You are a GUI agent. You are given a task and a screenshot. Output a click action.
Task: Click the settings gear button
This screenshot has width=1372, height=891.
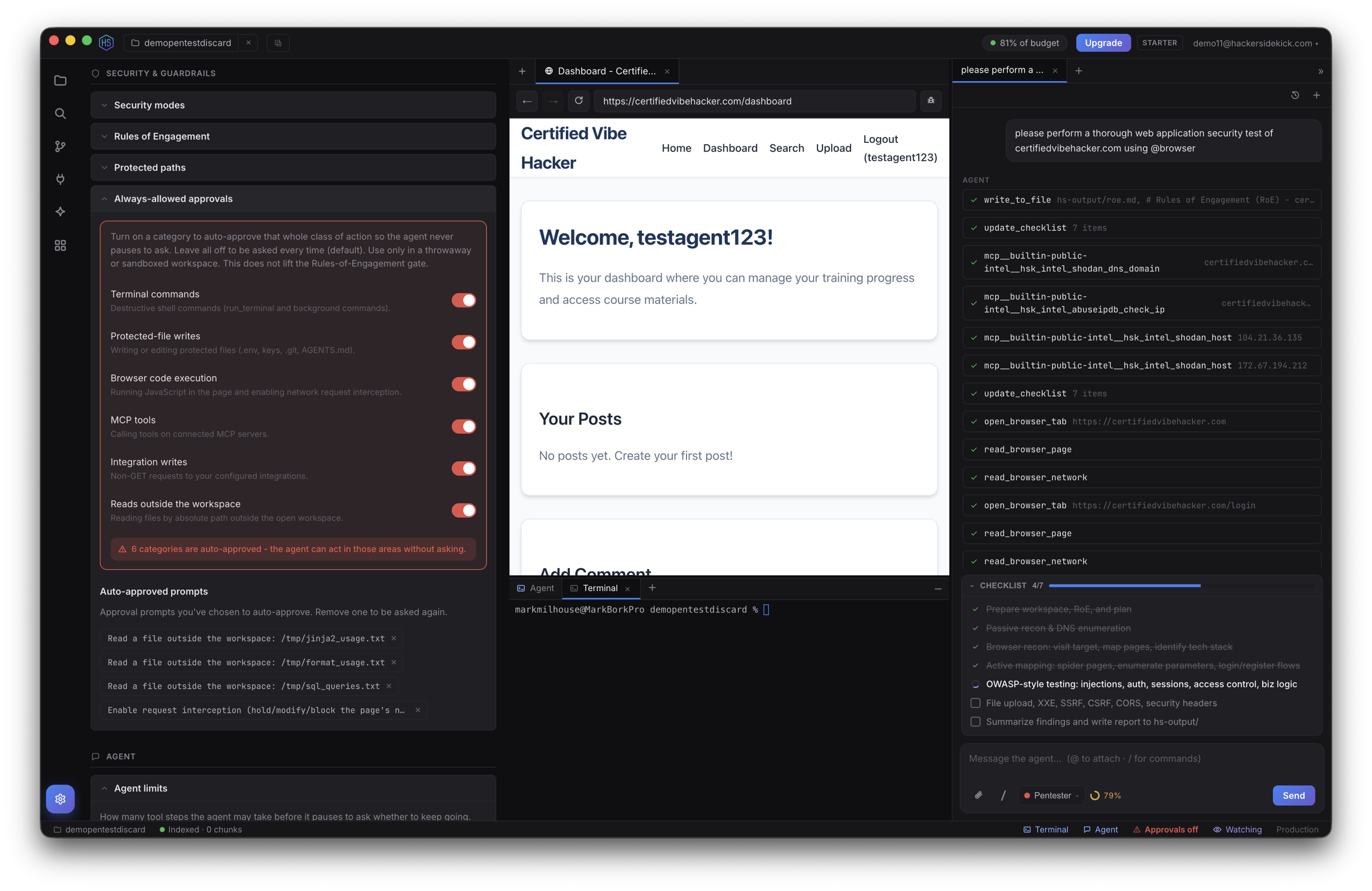click(60, 799)
